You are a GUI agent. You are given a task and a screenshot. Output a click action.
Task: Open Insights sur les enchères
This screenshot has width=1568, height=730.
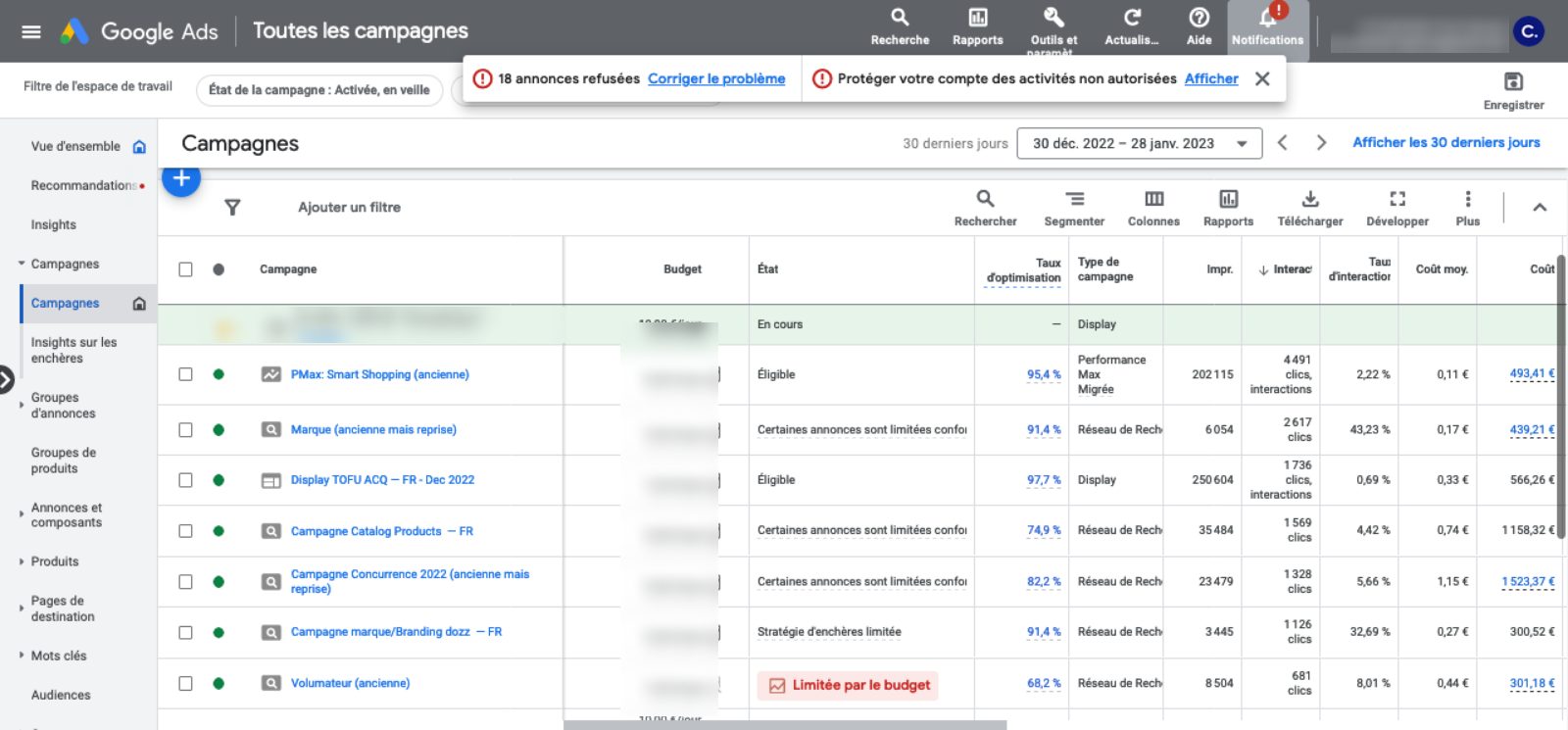(x=73, y=350)
